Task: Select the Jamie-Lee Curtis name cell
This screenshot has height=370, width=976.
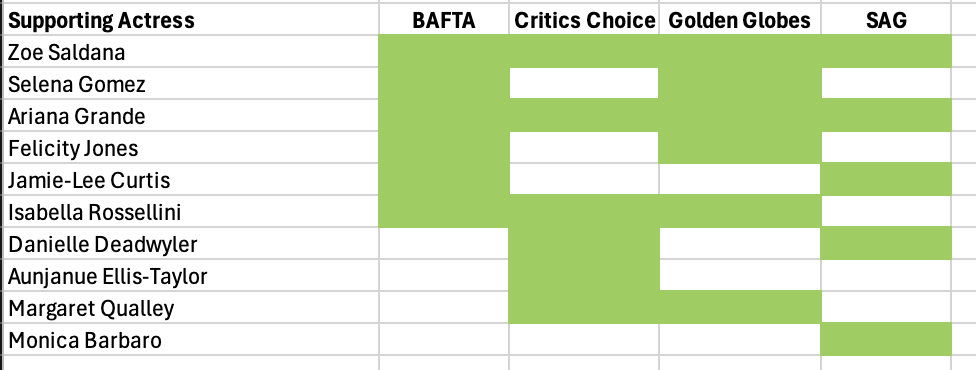Action: tap(191, 179)
